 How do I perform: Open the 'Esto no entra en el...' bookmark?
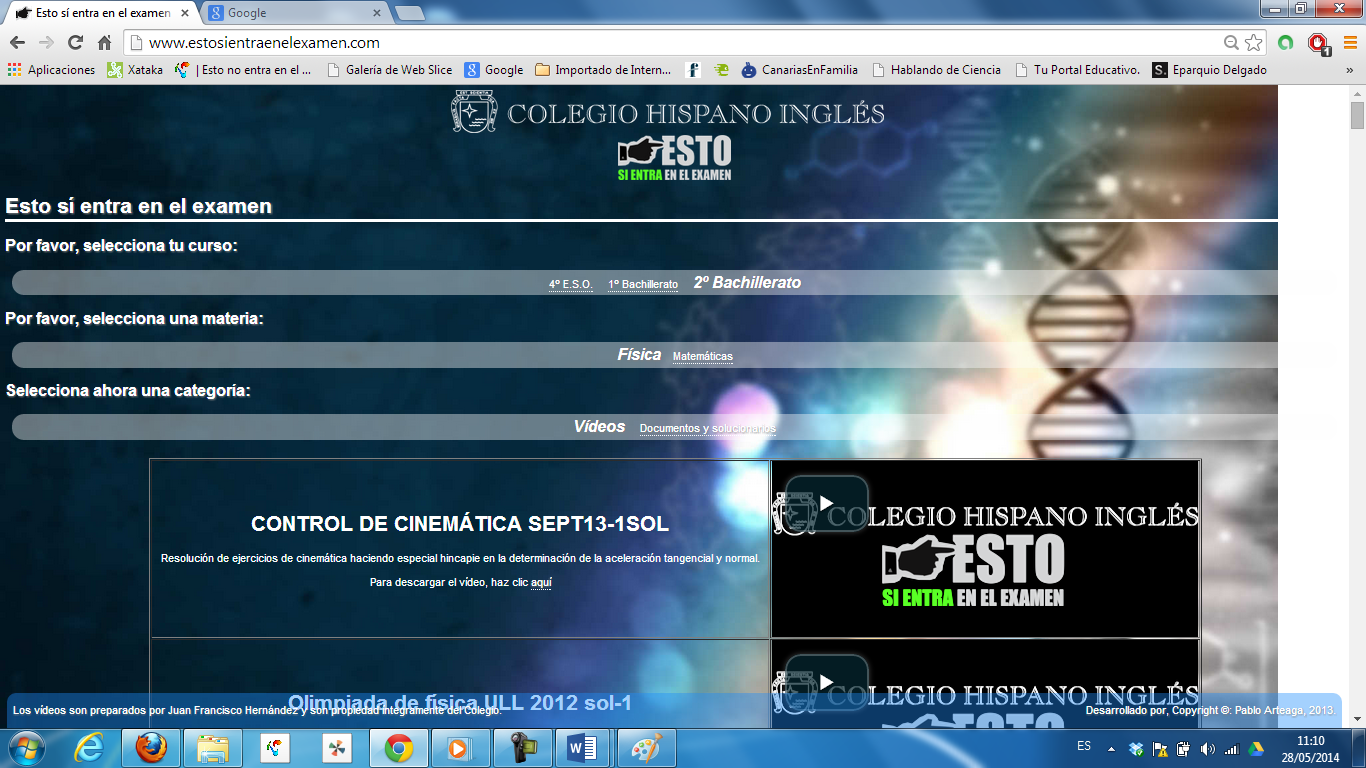tap(243, 70)
